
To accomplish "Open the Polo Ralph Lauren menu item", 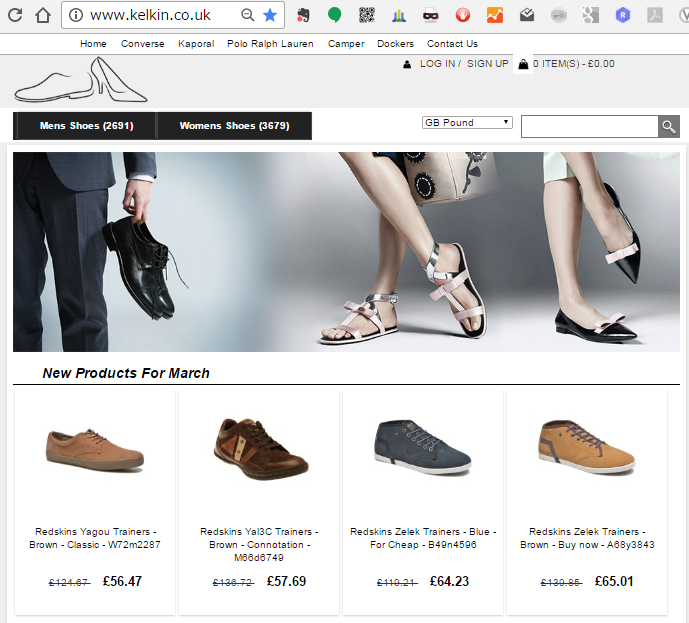I will [270, 44].
